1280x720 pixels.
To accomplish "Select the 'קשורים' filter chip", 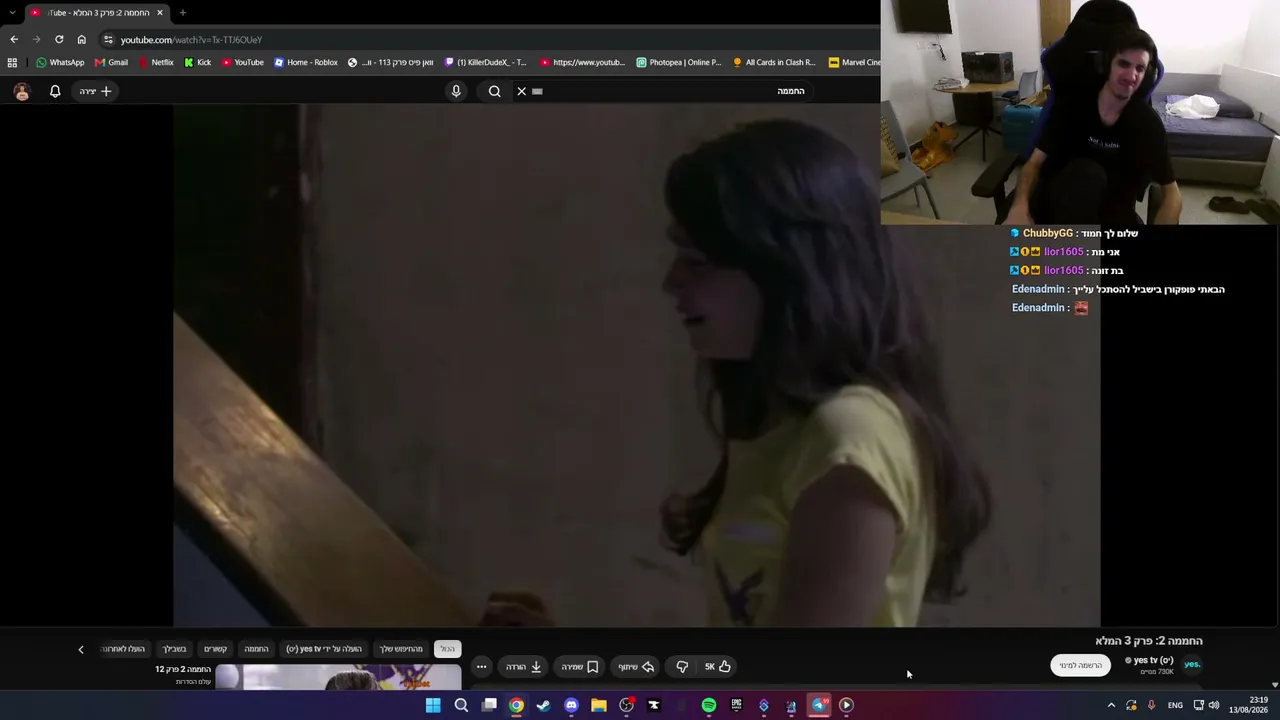I will click(216, 649).
